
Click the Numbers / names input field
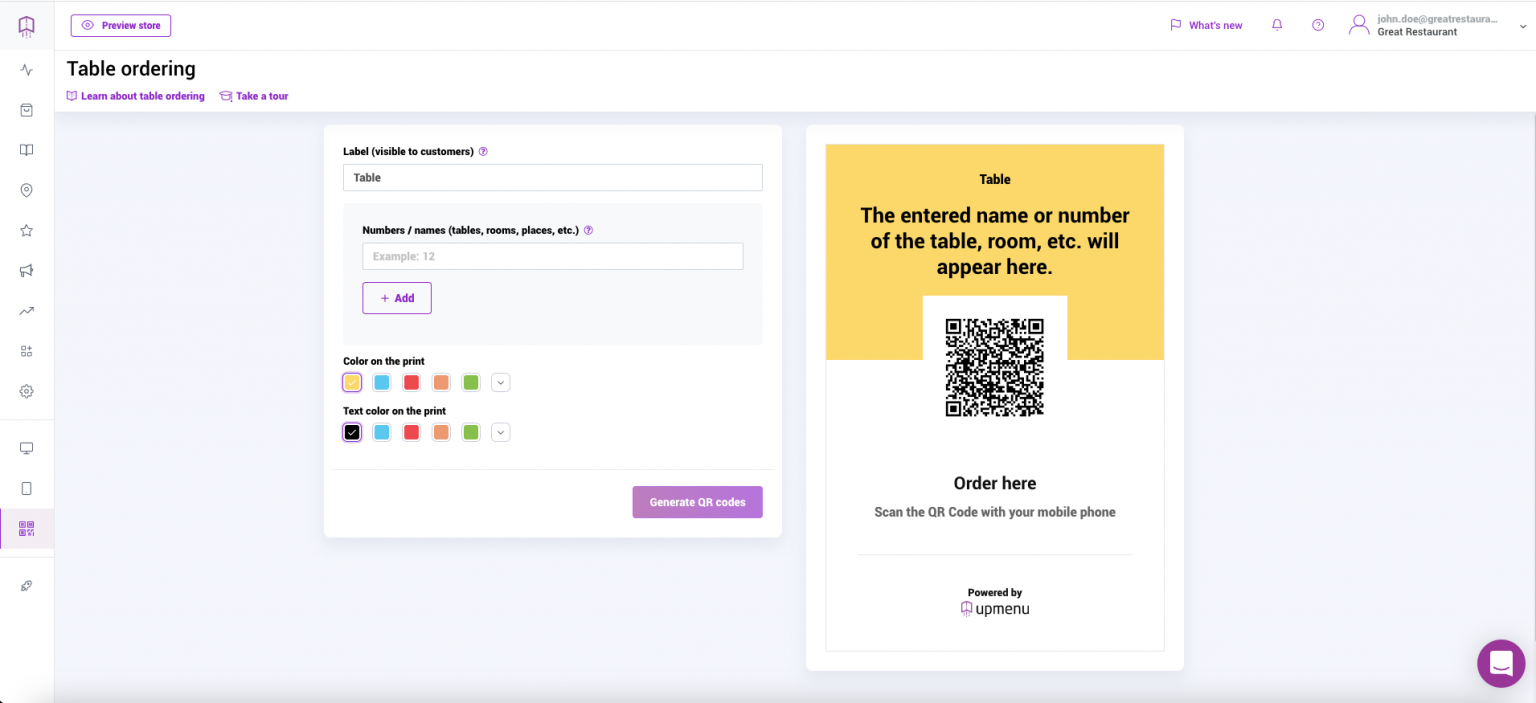pyautogui.click(x=552, y=256)
